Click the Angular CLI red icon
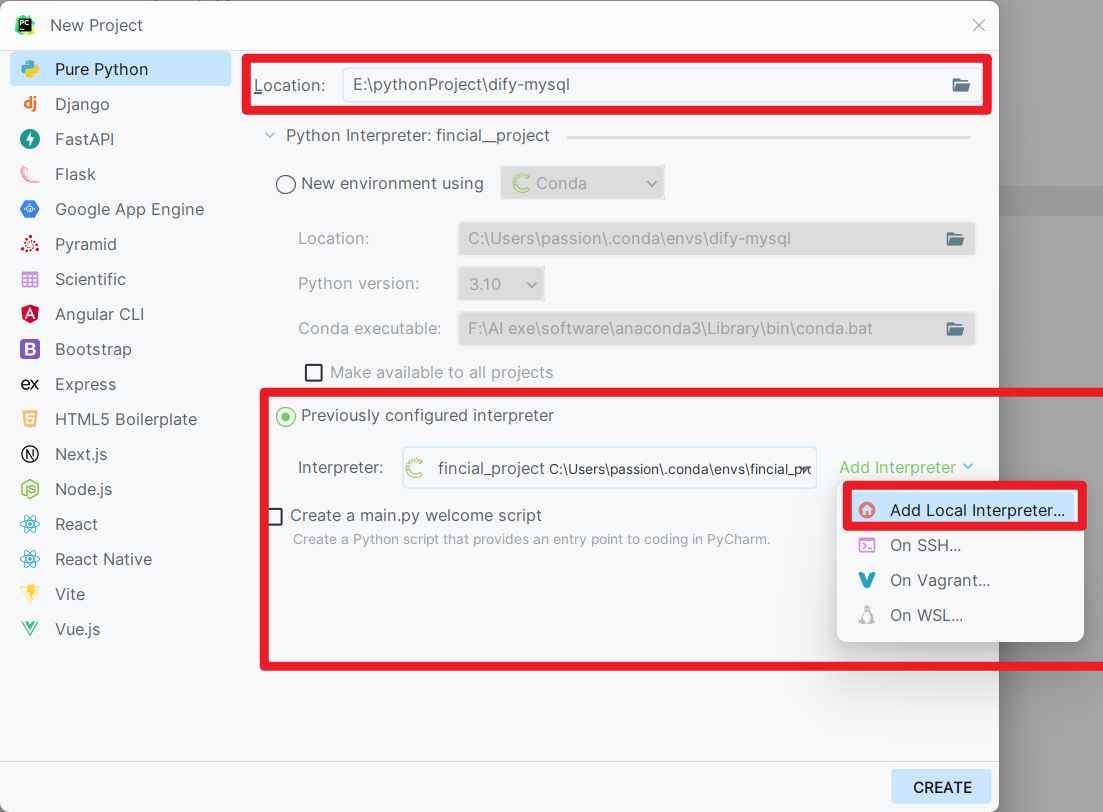 (30, 314)
